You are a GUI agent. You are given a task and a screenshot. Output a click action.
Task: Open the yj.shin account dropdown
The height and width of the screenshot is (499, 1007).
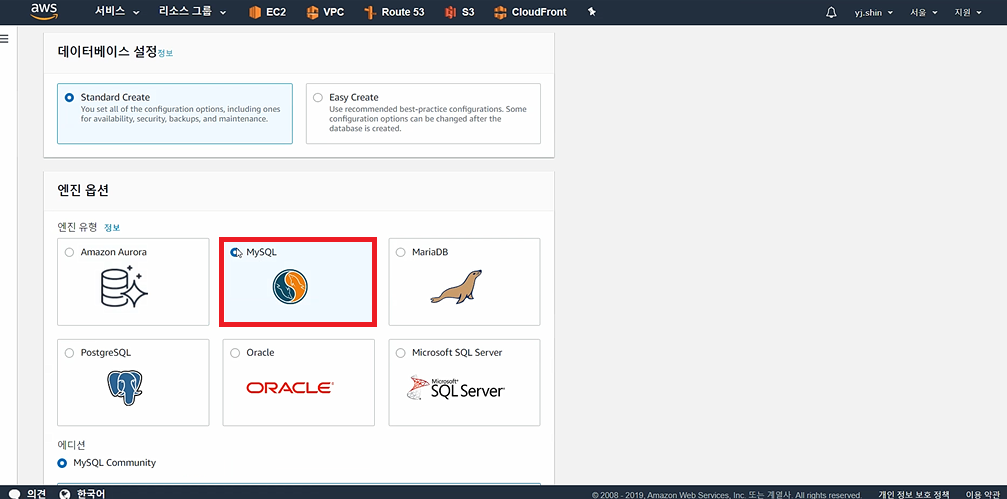click(x=873, y=12)
